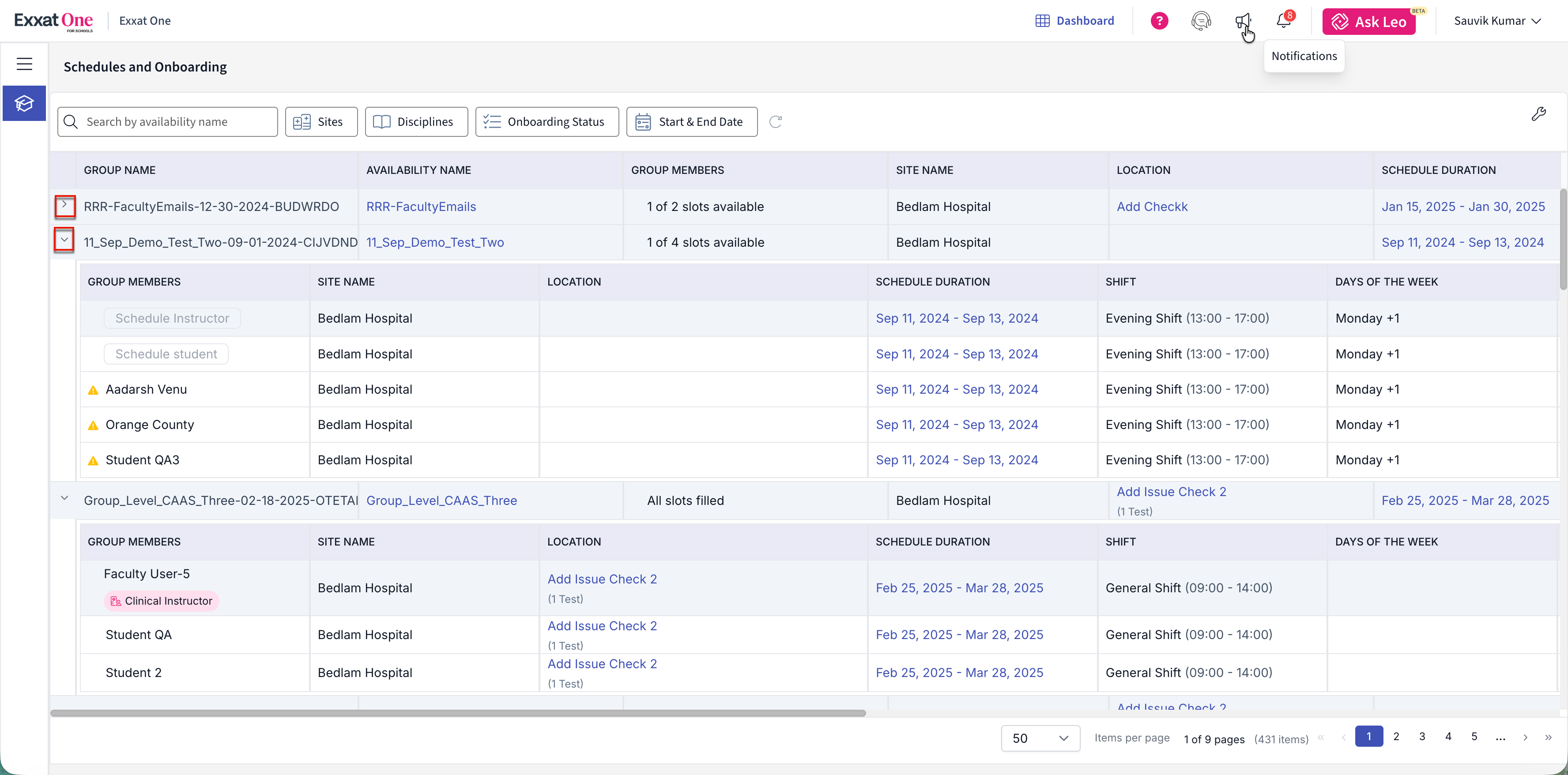1568x775 pixels.
Task: Open the Sauvik Kumar user menu
Action: click(1497, 21)
